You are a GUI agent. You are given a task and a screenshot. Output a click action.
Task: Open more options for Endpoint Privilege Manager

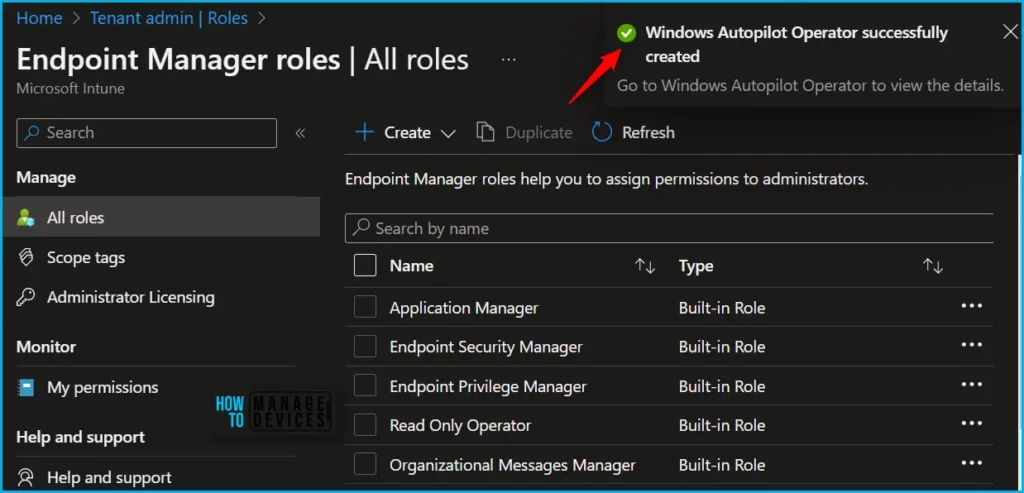coord(972,385)
